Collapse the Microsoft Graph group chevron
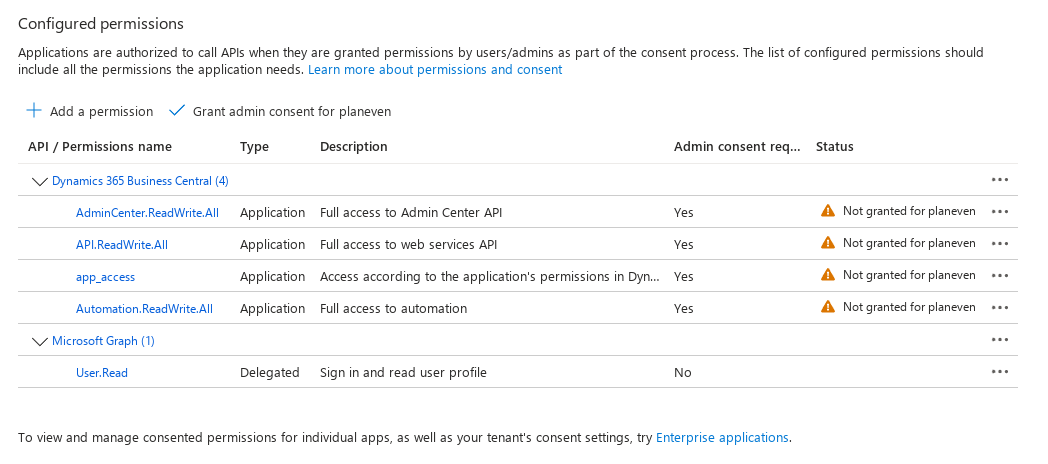 [39, 342]
